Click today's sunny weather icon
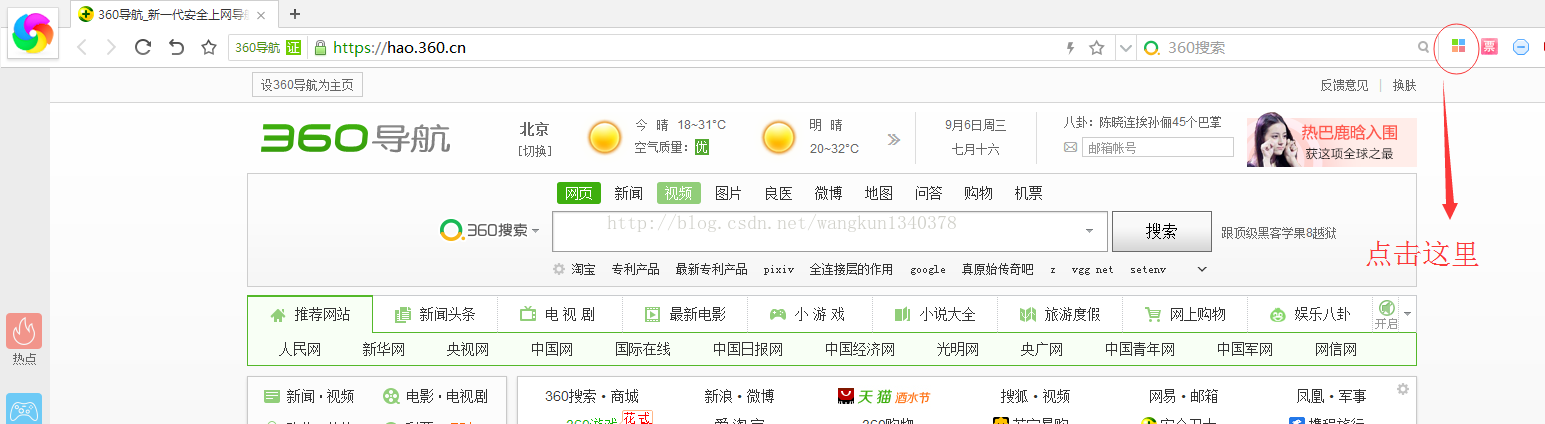The height and width of the screenshot is (424, 1545). tap(604, 137)
